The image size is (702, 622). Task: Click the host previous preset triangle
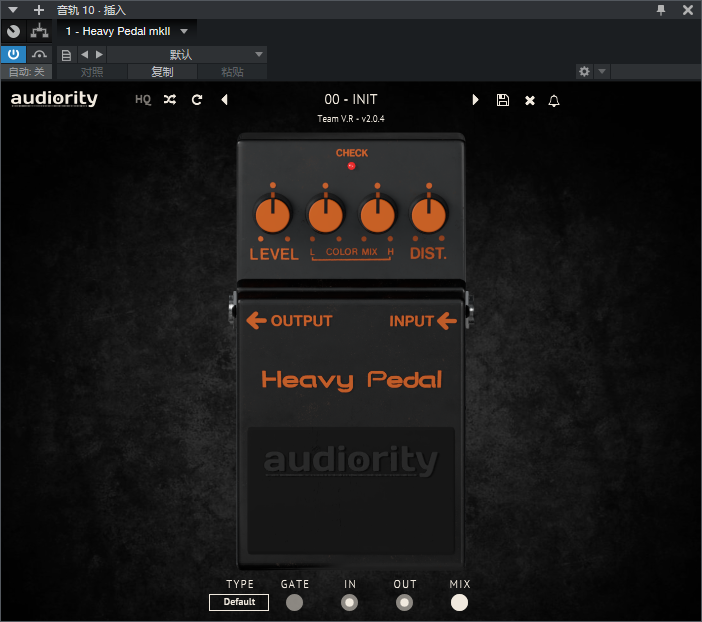pyautogui.click(x=85, y=55)
